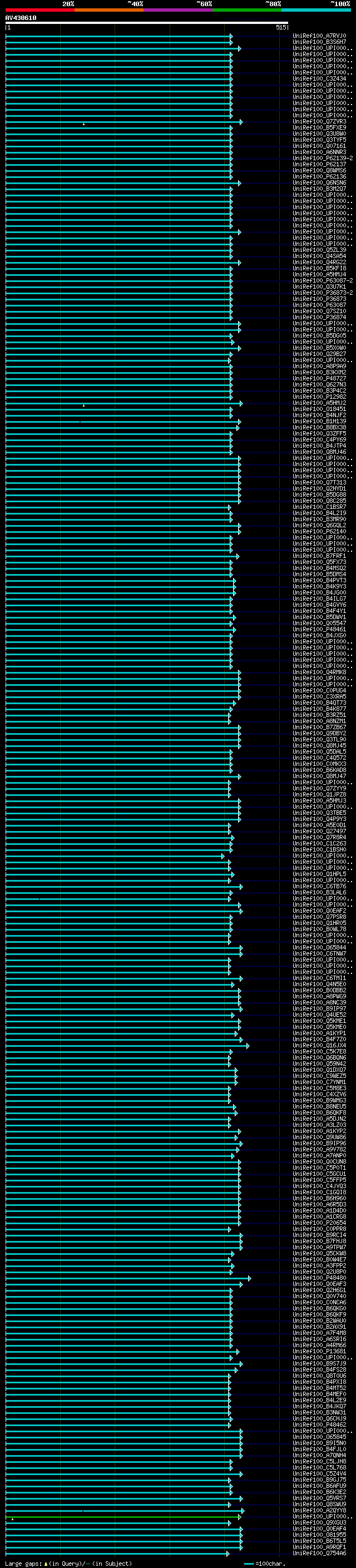The height and width of the screenshot is (1568, 356).
Task: Select hit label UniRef100_P36874
Action: (x=319, y=317)
